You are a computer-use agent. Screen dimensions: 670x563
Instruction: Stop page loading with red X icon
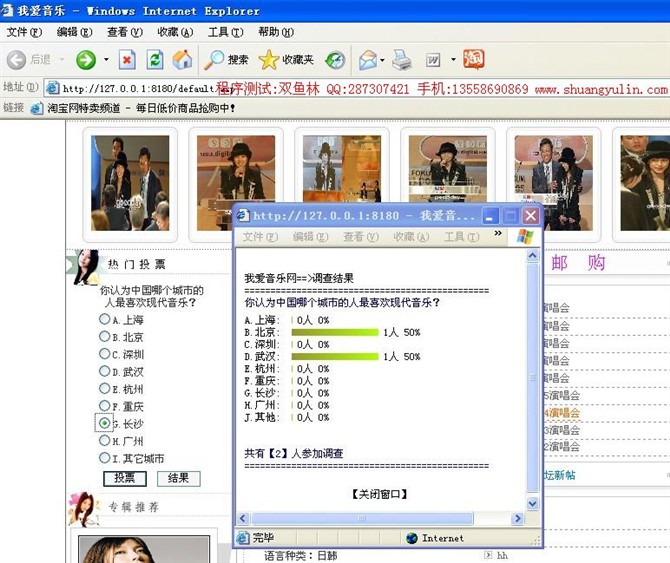coord(127,60)
